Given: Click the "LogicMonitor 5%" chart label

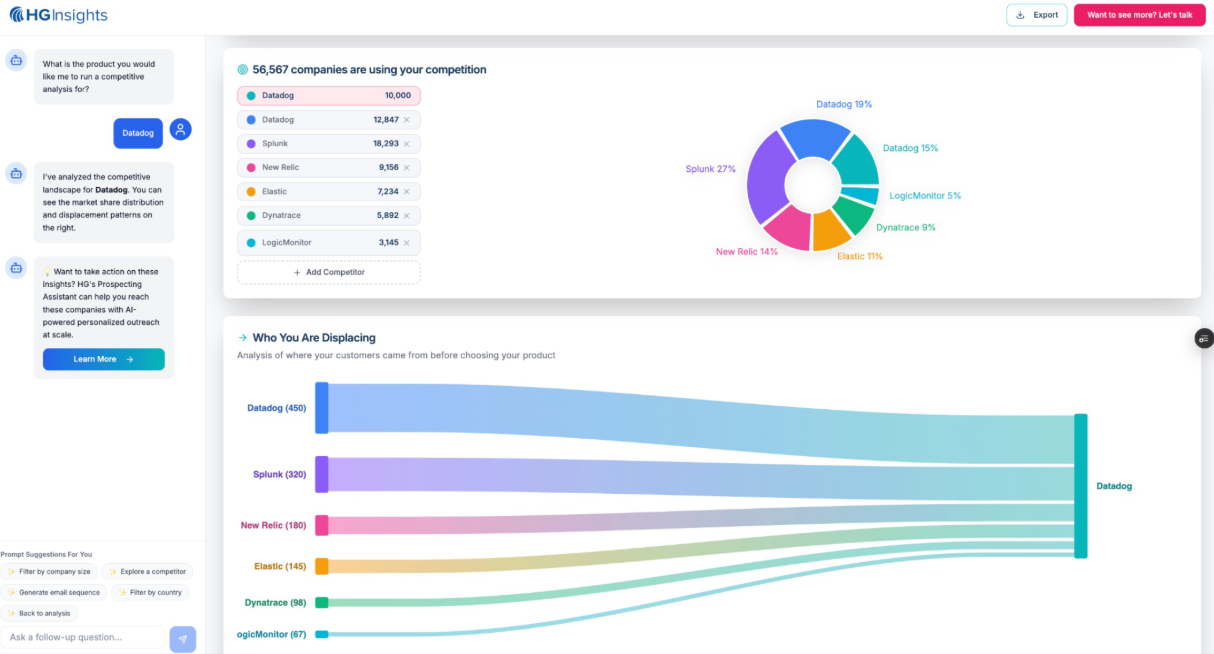Looking at the screenshot, I should coord(925,196).
